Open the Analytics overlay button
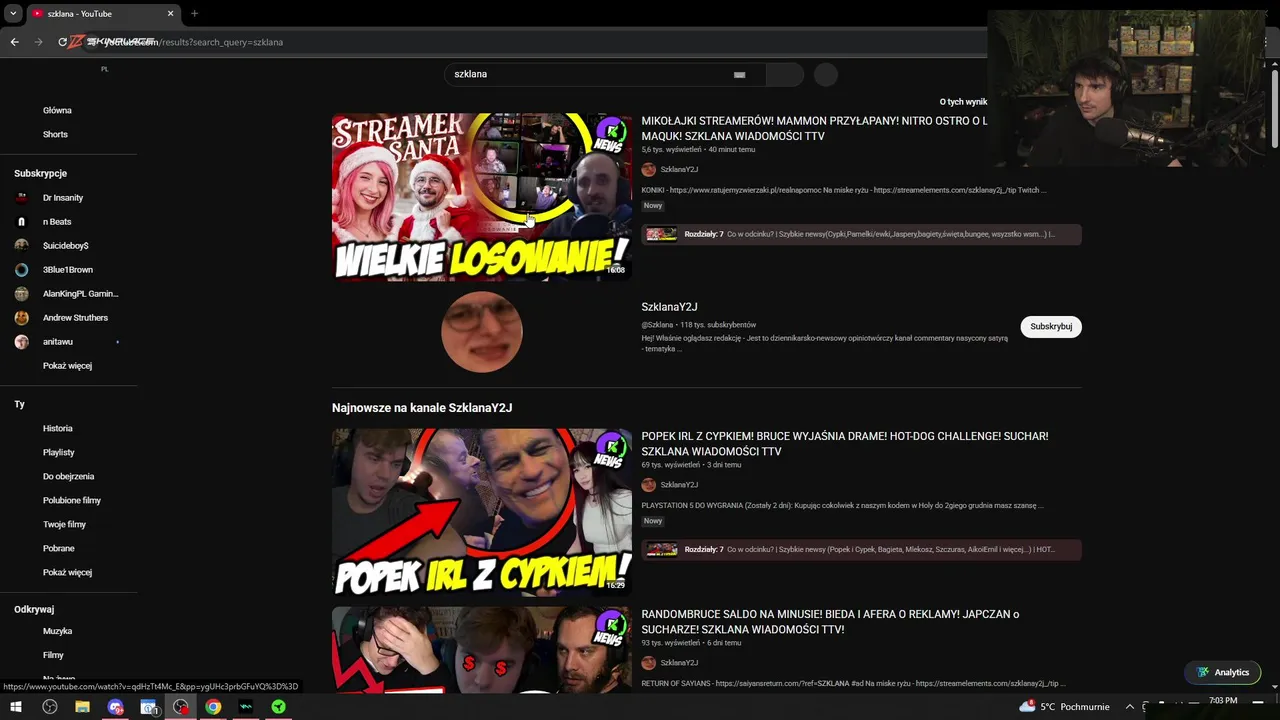 pyautogui.click(x=1222, y=672)
